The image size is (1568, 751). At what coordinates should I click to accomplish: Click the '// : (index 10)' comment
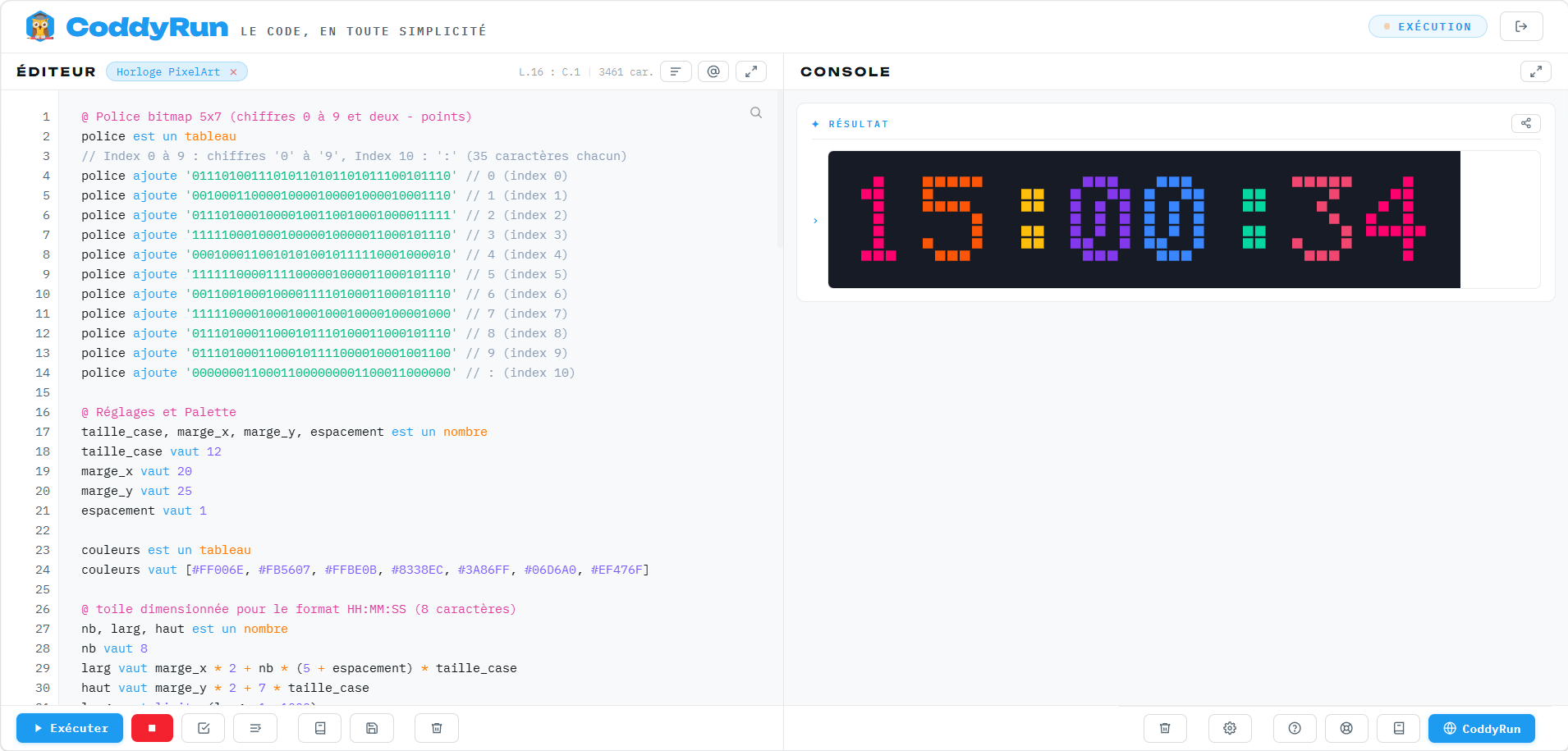click(x=520, y=373)
